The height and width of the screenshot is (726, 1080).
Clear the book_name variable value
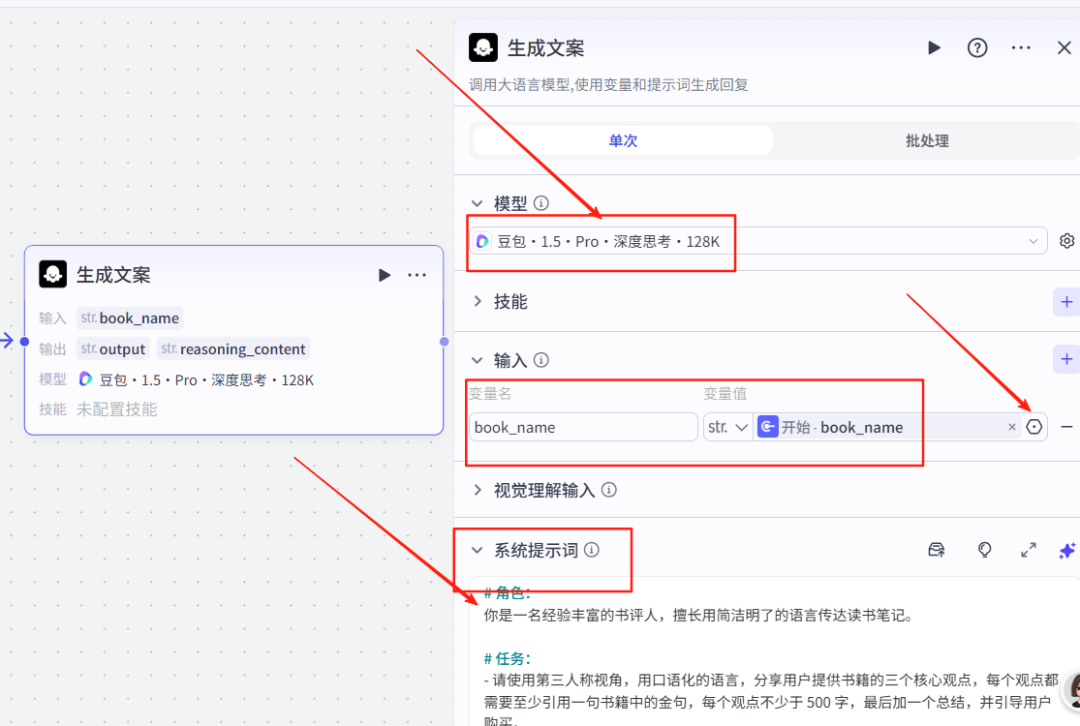pos(1012,427)
